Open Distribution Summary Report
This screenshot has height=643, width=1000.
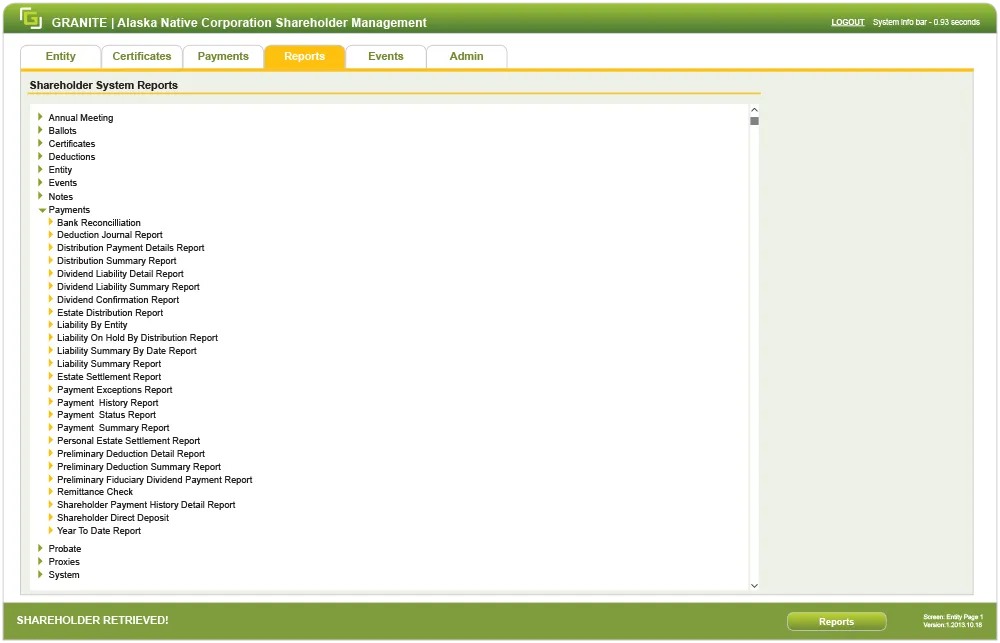[x=116, y=261]
